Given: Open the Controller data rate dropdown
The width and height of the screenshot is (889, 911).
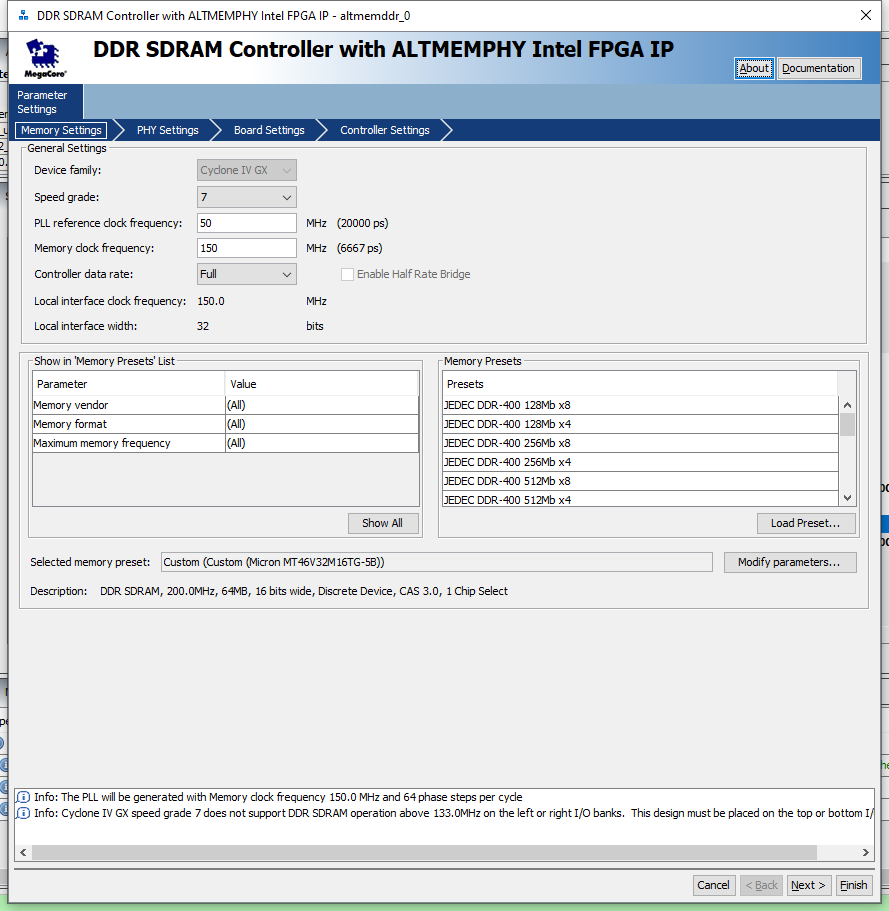Looking at the screenshot, I should [x=246, y=274].
